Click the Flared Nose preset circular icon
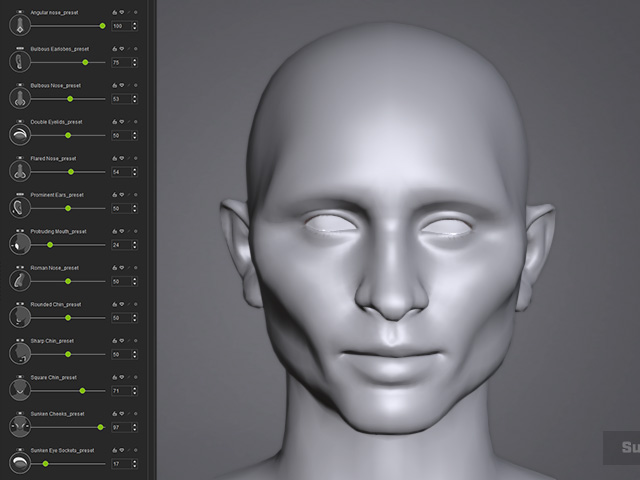640x480 pixels. [20, 171]
